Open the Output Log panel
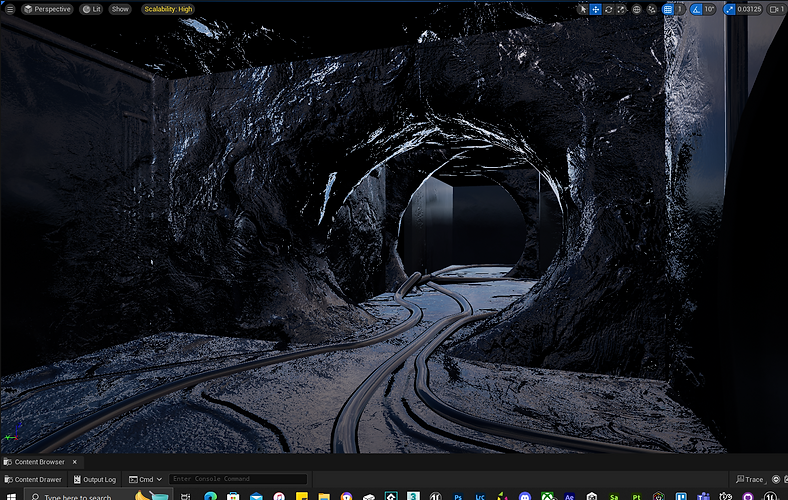Image resolution: width=788 pixels, height=500 pixels. (x=95, y=480)
